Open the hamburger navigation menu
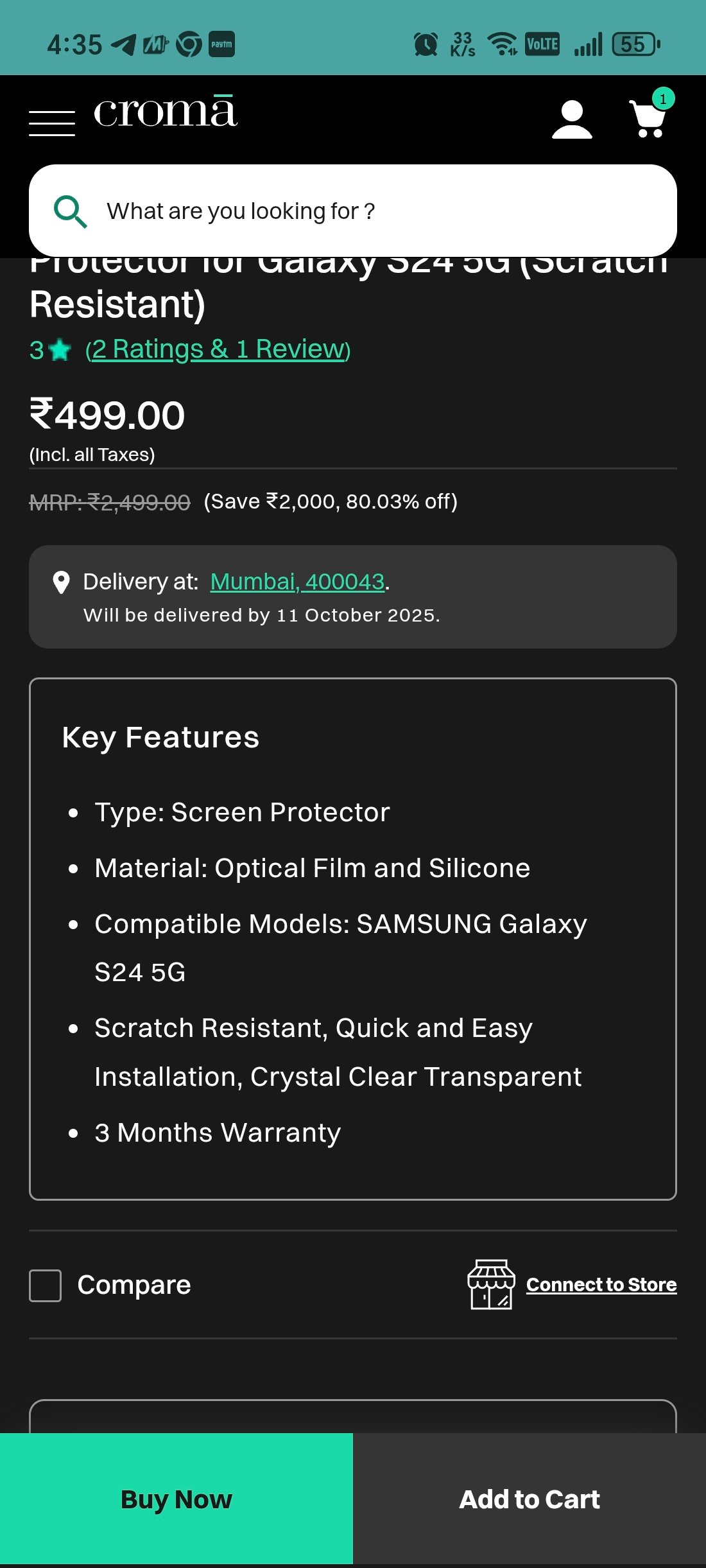 (x=52, y=122)
